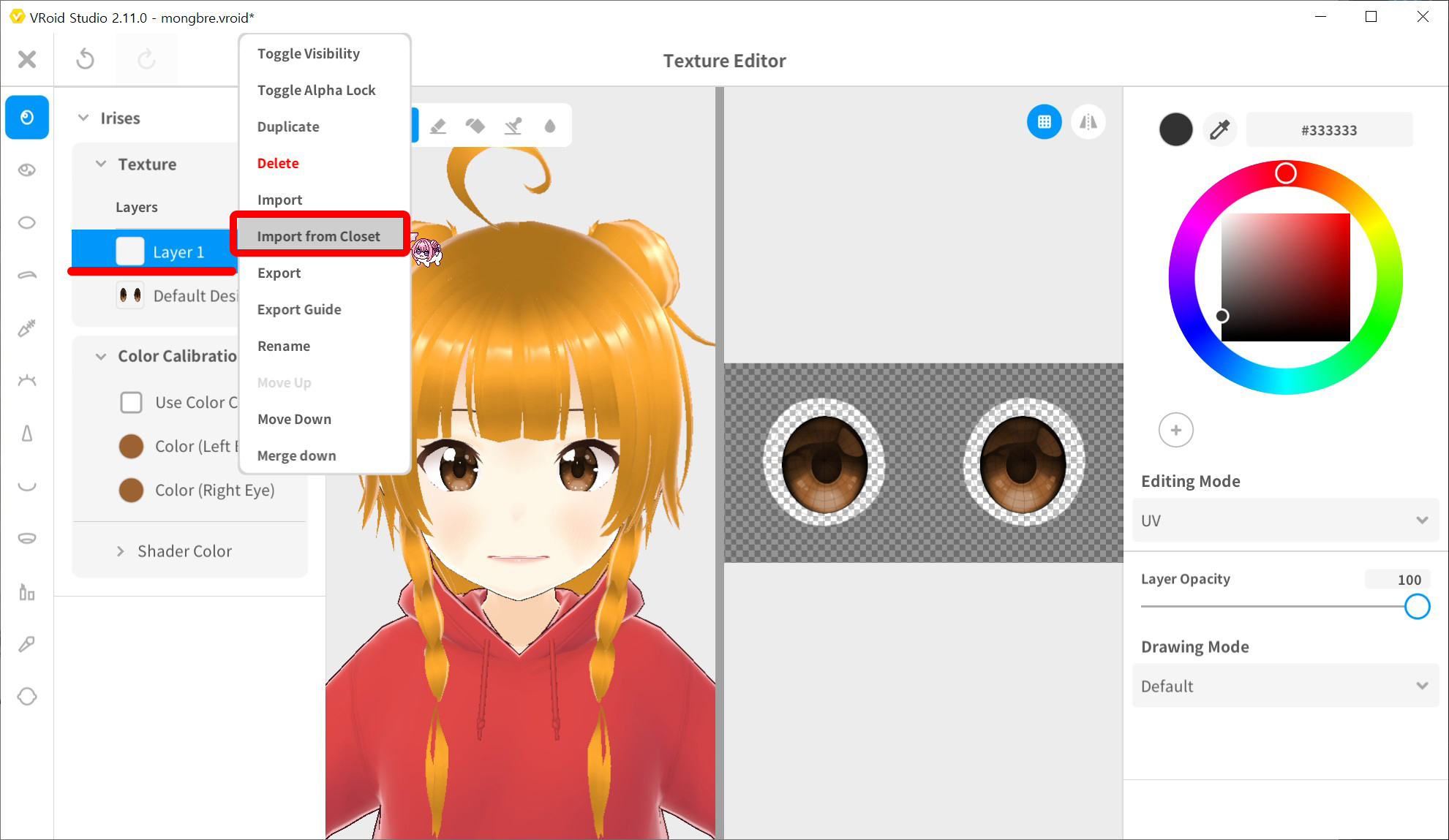Image resolution: width=1449 pixels, height=840 pixels.
Task: Toggle the mirror symmetry icon
Action: 1088,122
